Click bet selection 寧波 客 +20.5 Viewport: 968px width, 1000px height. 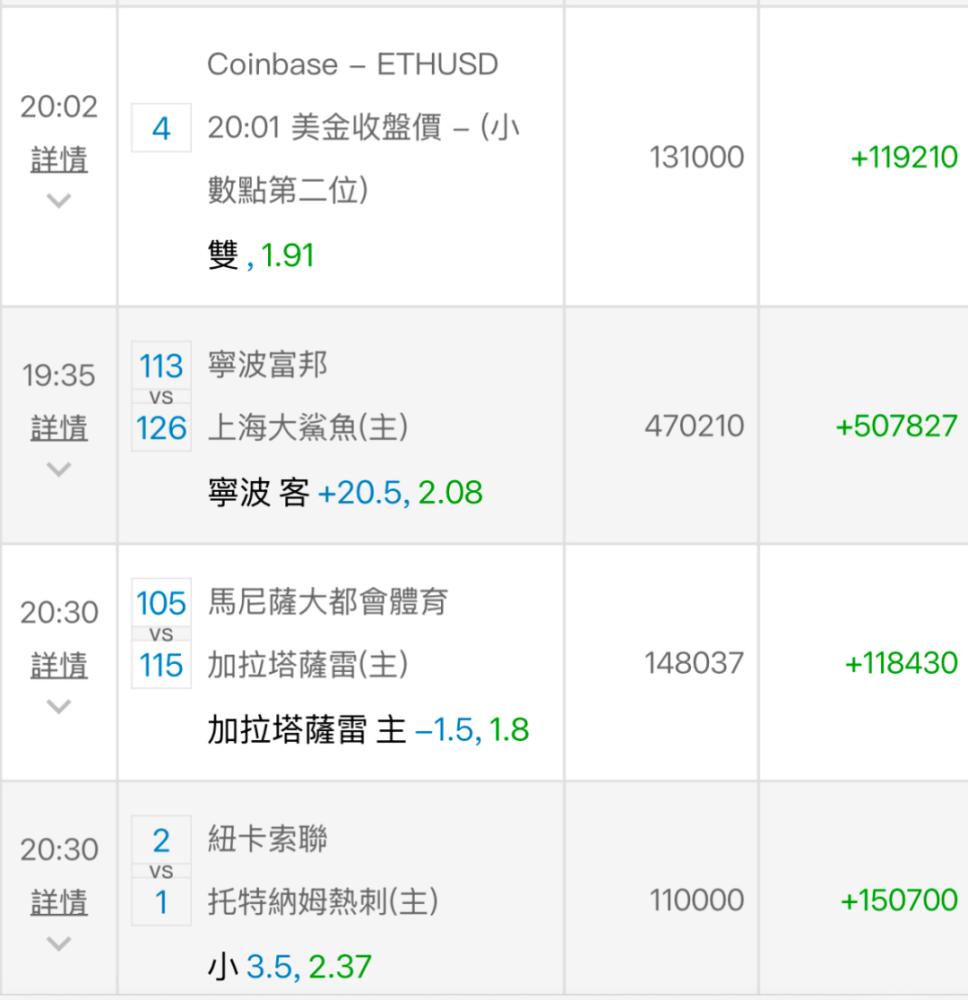344,492
